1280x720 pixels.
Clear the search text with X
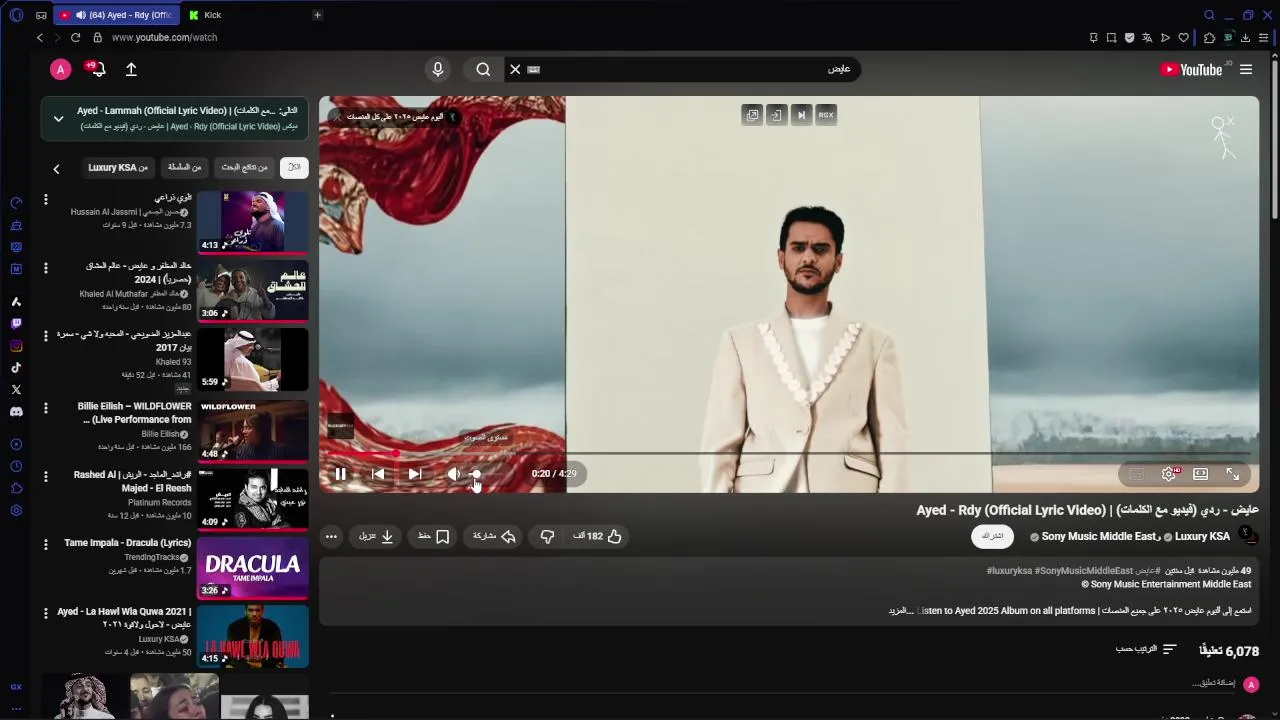pyautogui.click(x=515, y=69)
